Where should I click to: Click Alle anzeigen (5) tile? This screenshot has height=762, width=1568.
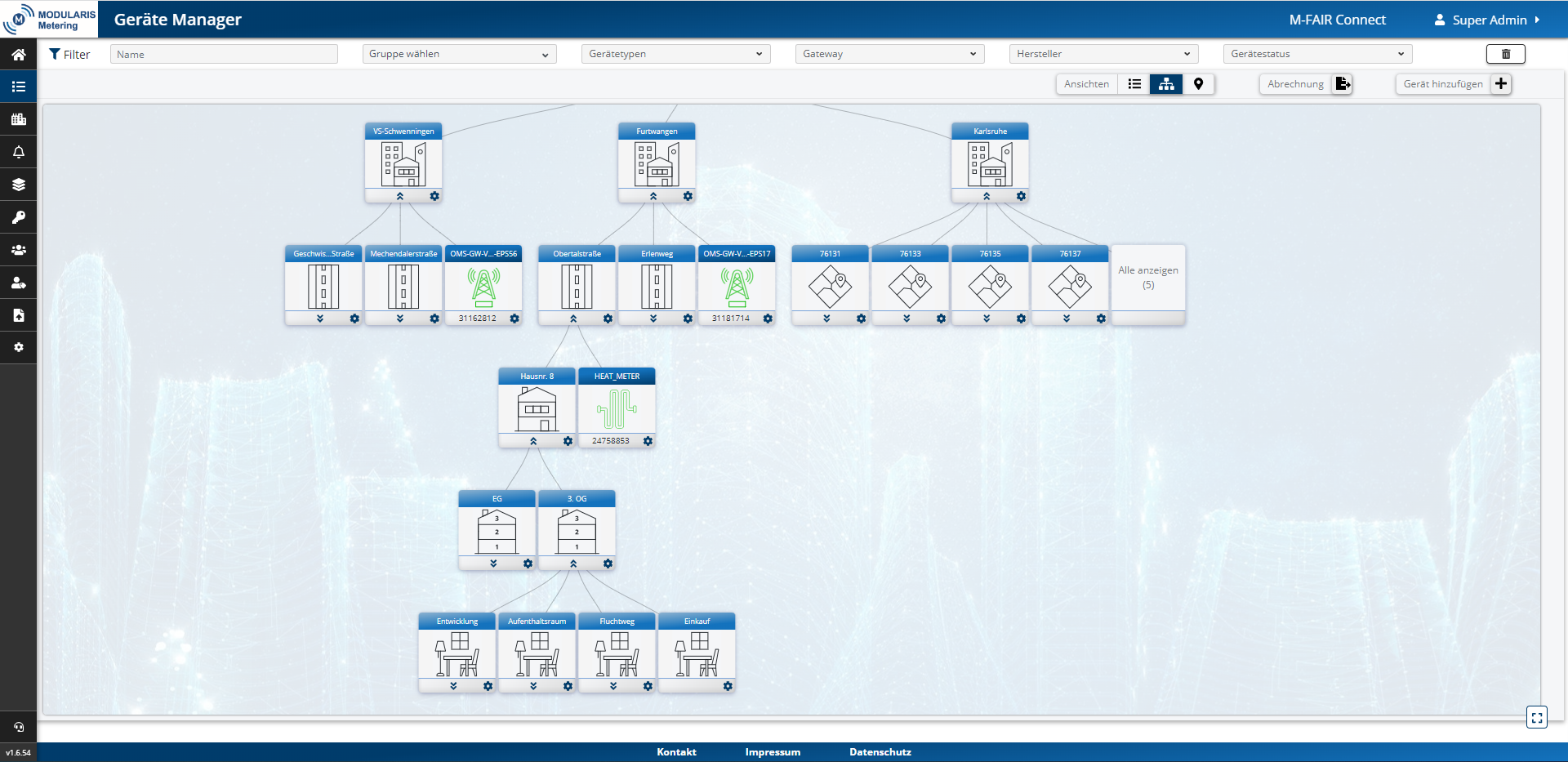click(x=1147, y=278)
